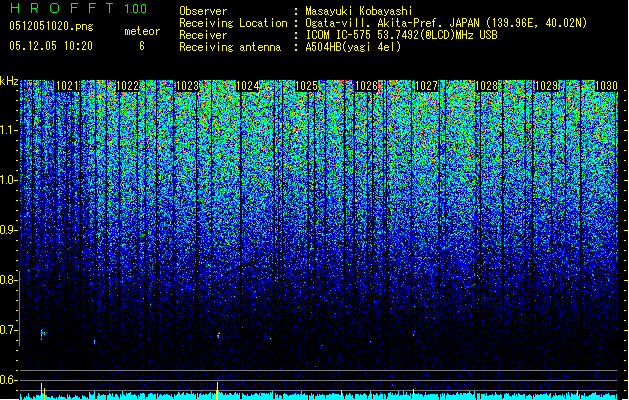Click the 0.7 kHz axis tick label
Screen dimensions: 629x400
pyautogui.click(x=9, y=330)
